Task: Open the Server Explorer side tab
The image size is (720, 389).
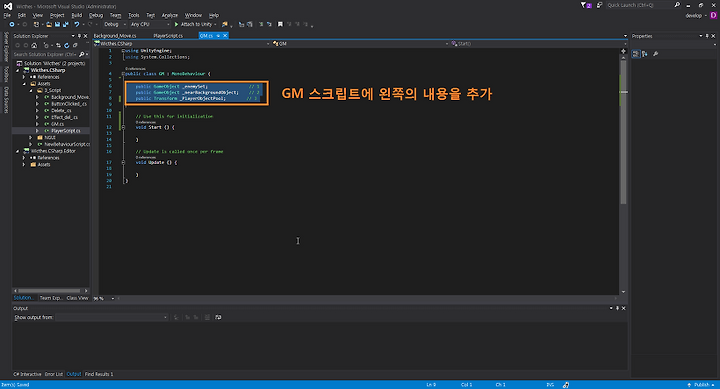Action: (6, 47)
